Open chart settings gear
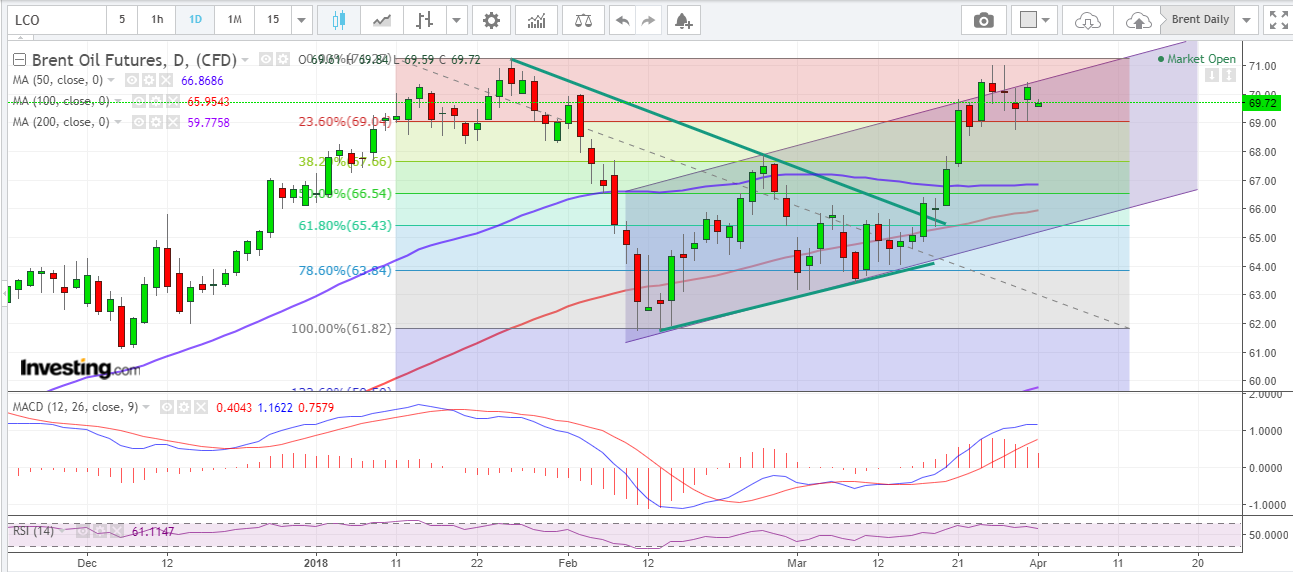1293x572 pixels. point(490,19)
